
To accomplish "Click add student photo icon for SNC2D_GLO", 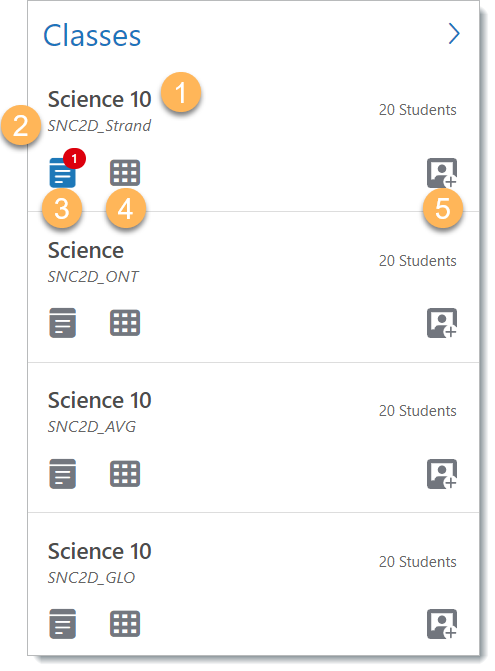I will [x=442, y=624].
